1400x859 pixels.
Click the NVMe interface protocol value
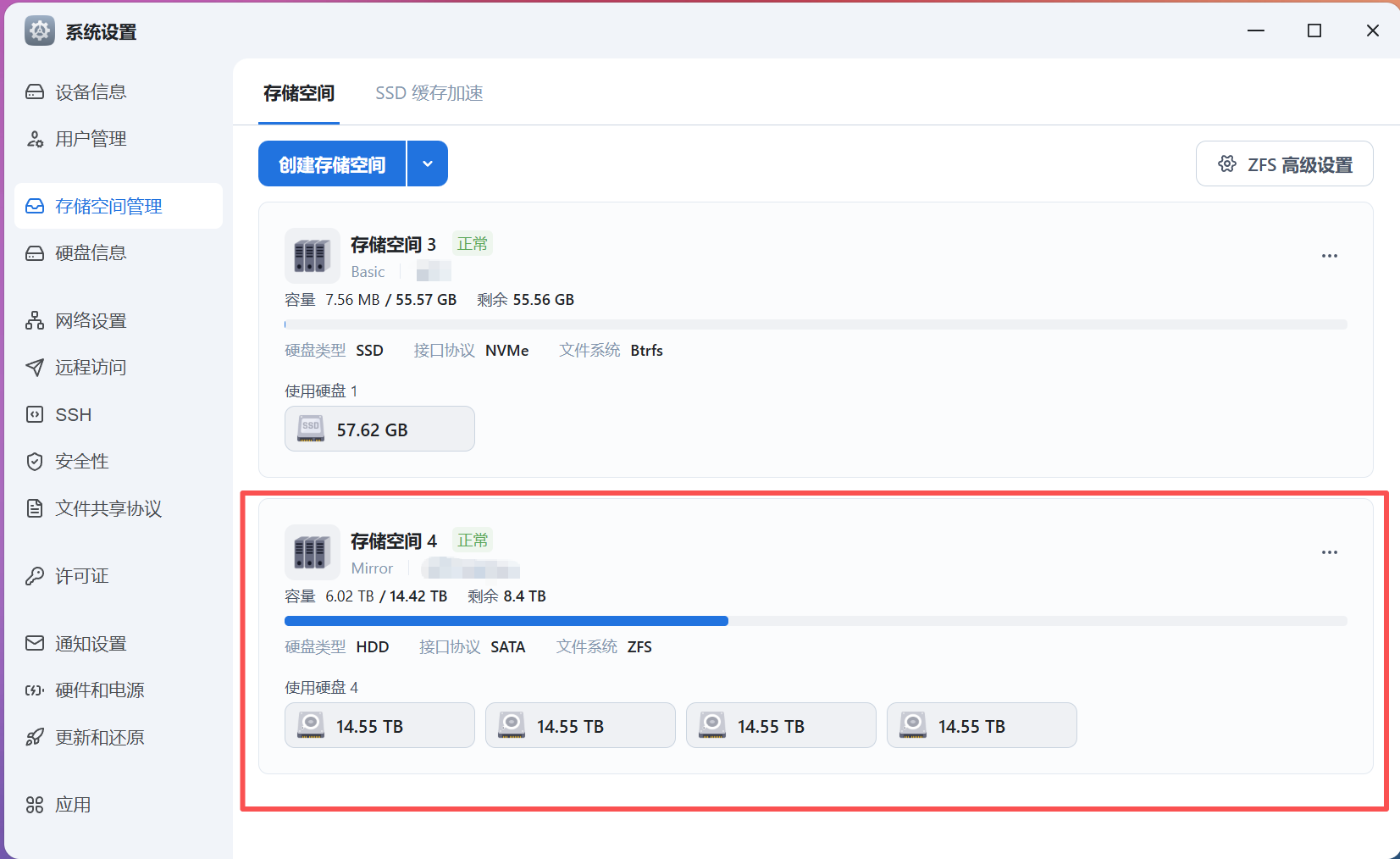(x=507, y=351)
